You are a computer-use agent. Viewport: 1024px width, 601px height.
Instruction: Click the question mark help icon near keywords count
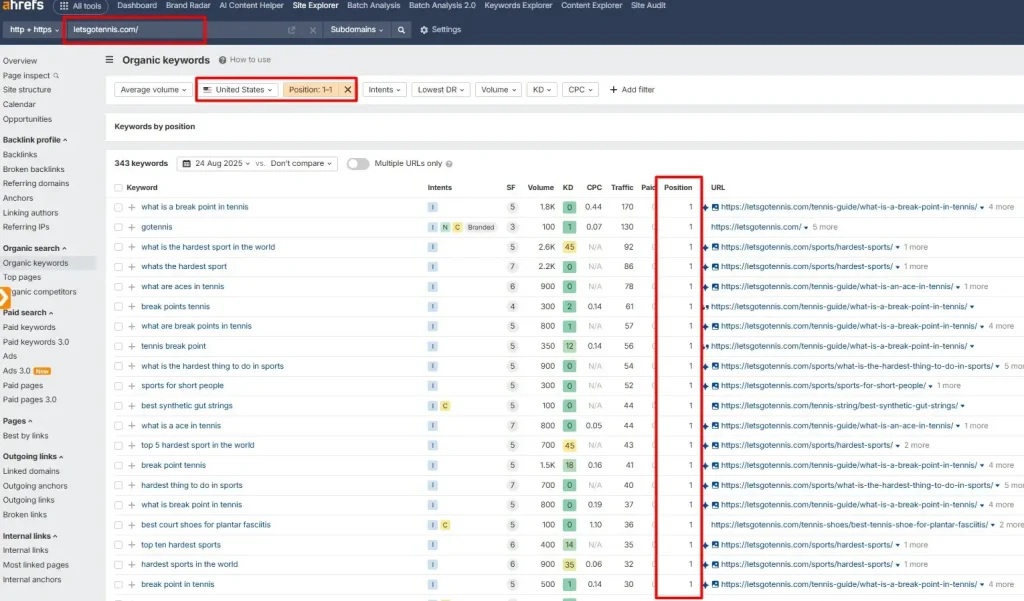[x=449, y=164]
